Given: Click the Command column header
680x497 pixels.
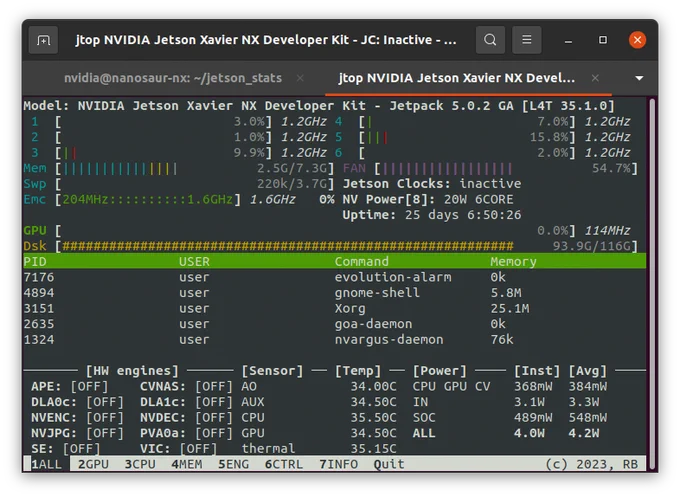Looking at the screenshot, I should coord(362,262).
